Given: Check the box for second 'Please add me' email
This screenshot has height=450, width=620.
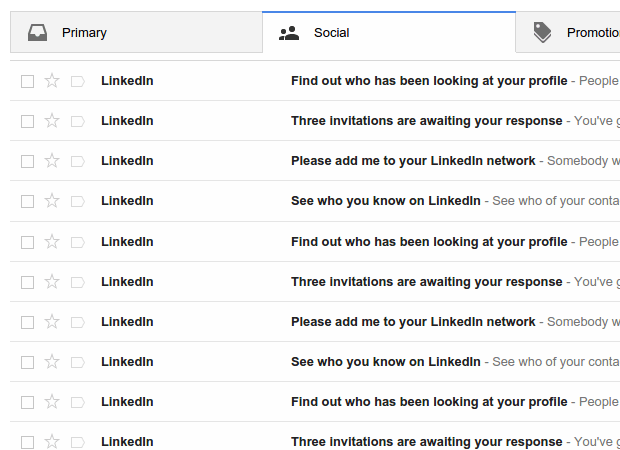Looking at the screenshot, I should pos(27,322).
